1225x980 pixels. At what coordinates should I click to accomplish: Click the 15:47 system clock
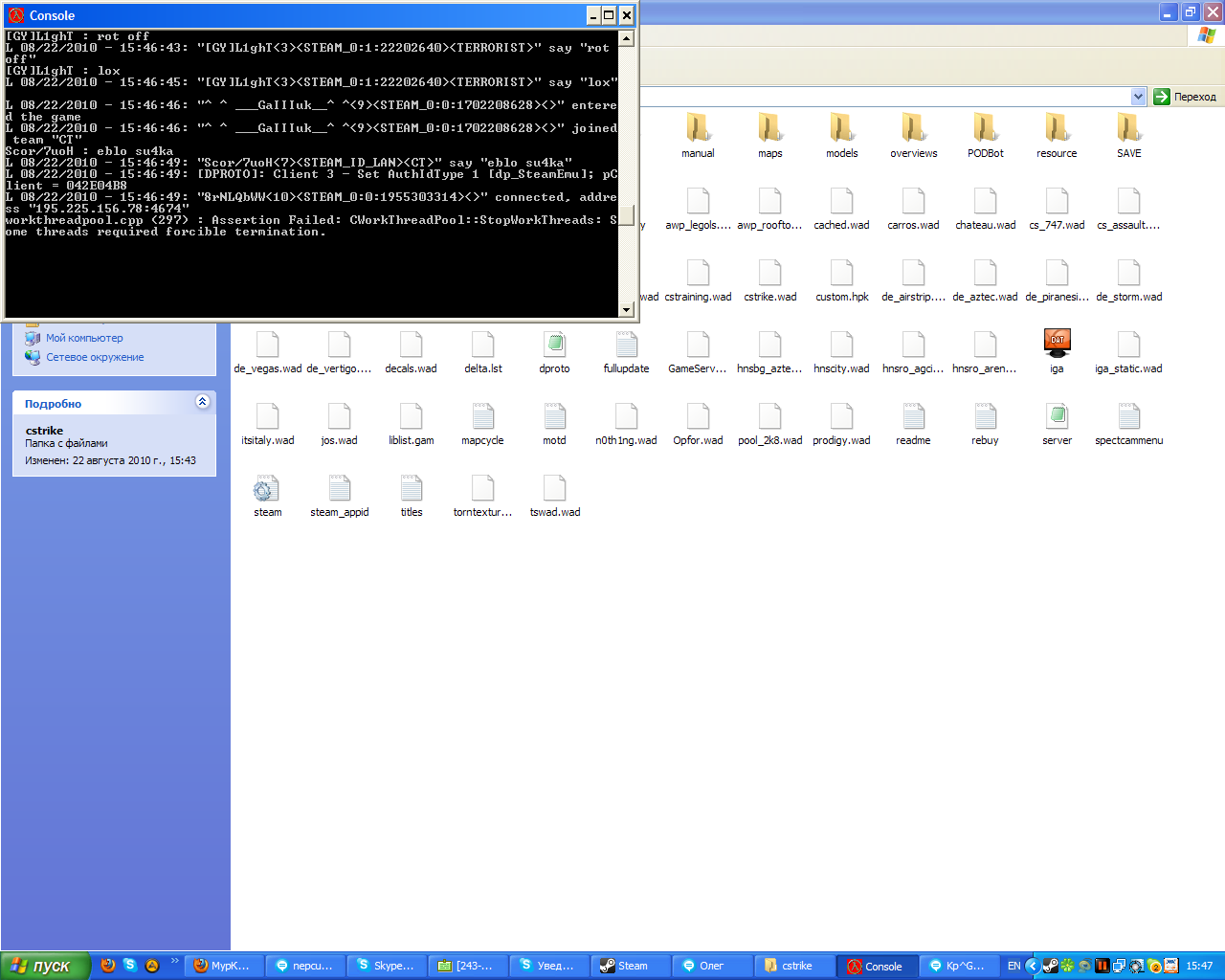click(1199, 966)
